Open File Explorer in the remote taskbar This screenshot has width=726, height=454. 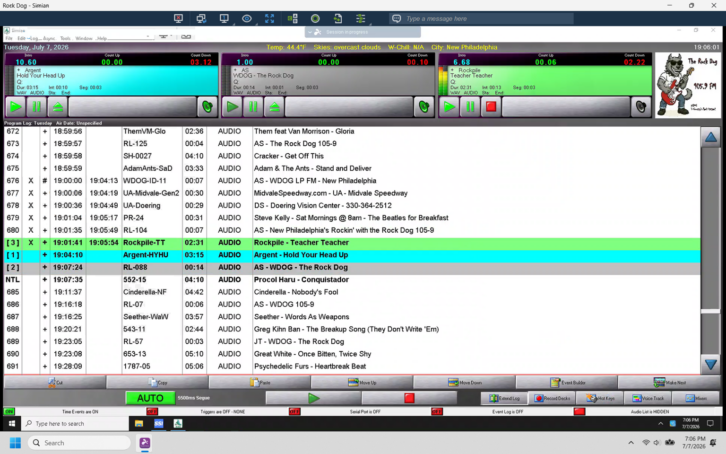point(139,423)
